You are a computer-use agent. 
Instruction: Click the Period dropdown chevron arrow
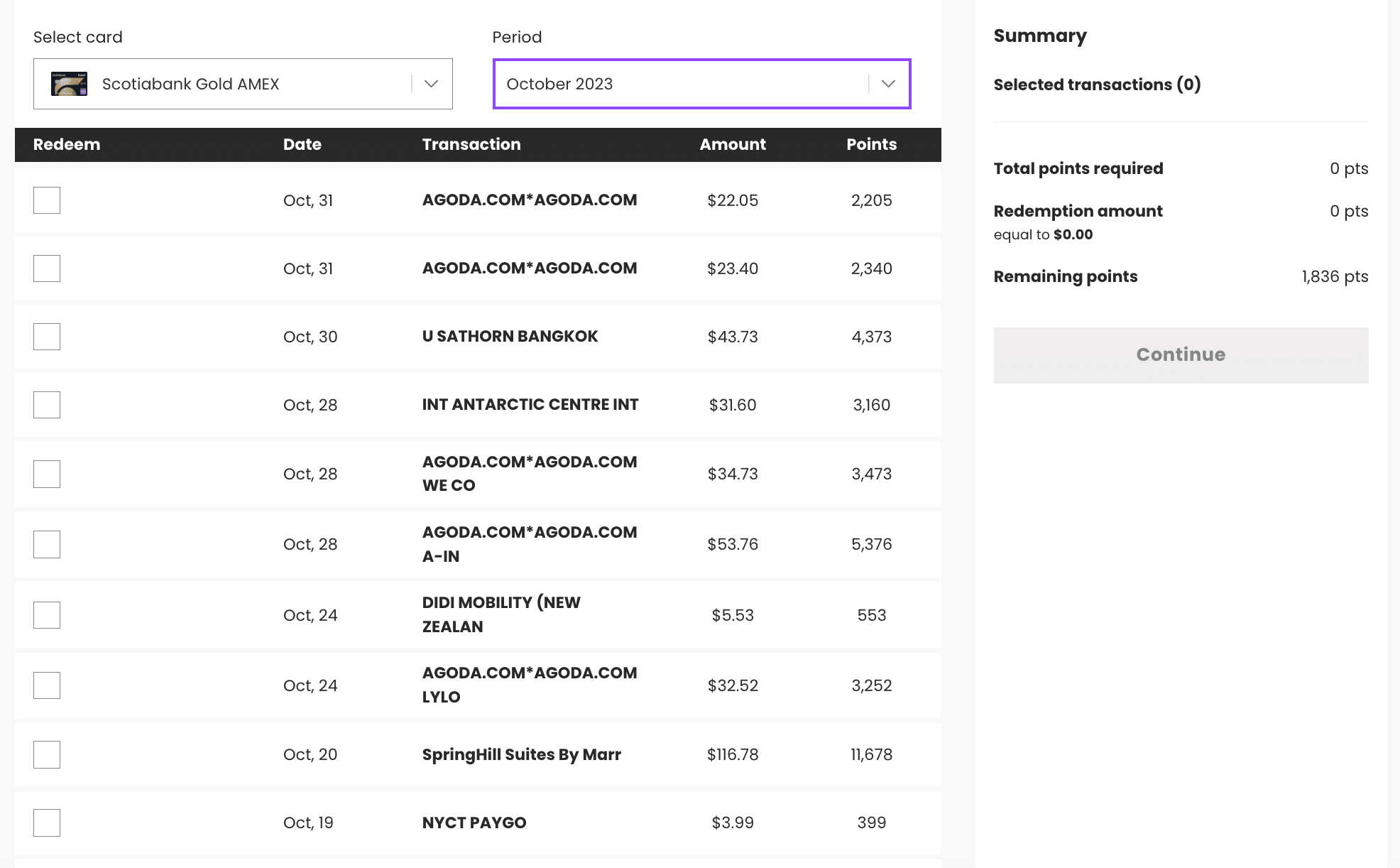[x=887, y=84]
